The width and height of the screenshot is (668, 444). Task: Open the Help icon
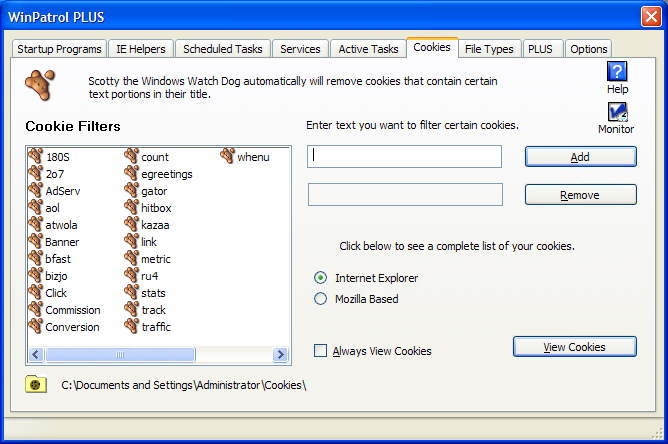[617, 71]
